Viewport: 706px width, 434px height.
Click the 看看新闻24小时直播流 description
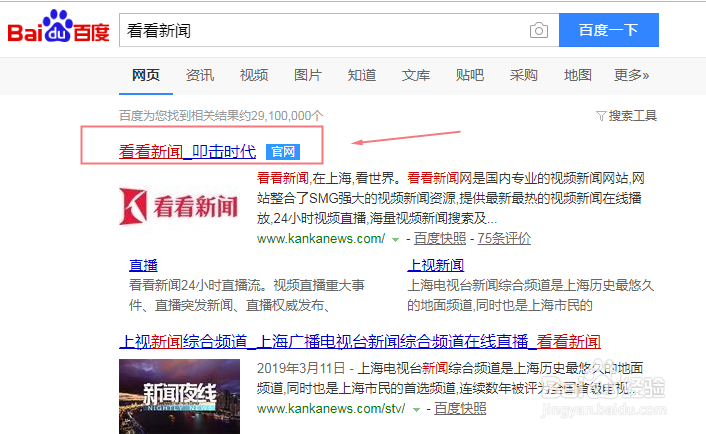pyautogui.click(x=247, y=295)
